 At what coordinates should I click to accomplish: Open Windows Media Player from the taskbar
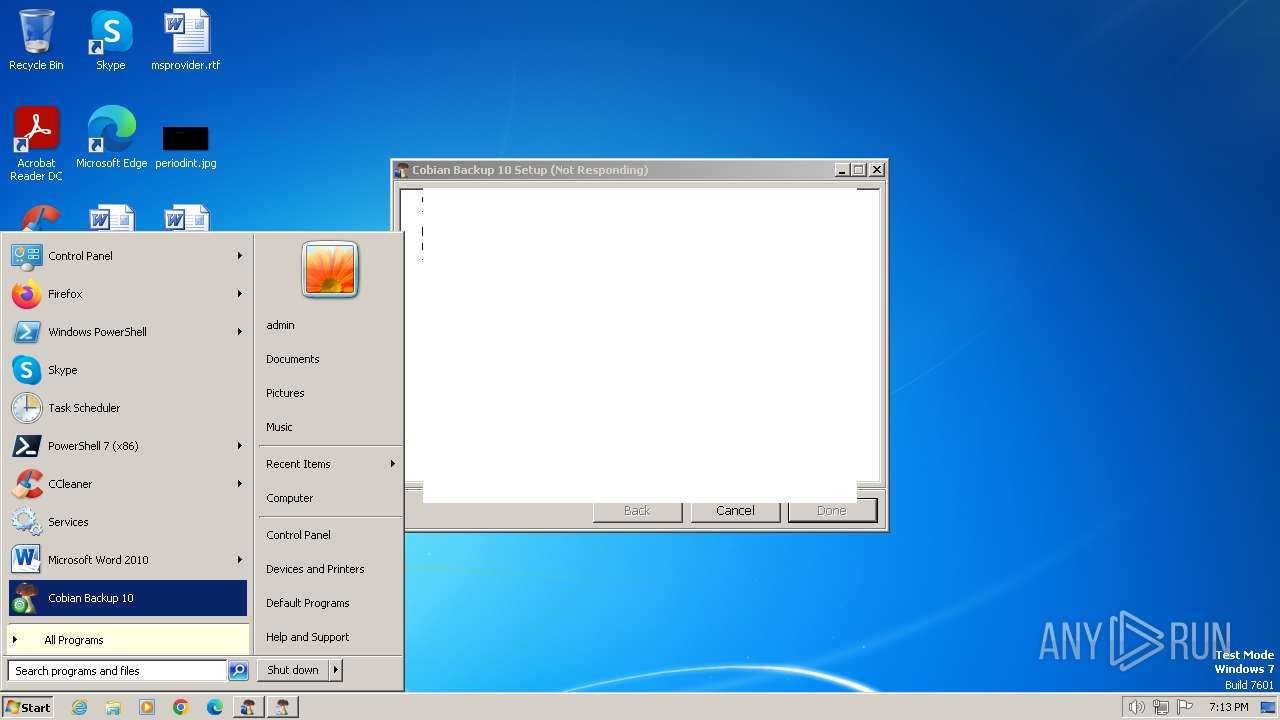pos(147,707)
